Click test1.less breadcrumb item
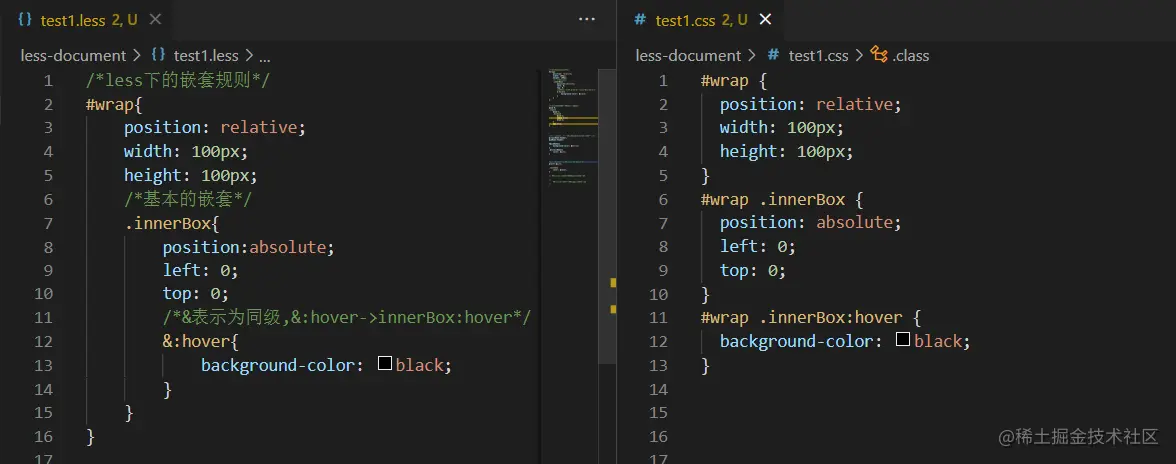This screenshot has width=1176, height=464. pyautogui.click(x=206, y=55)
